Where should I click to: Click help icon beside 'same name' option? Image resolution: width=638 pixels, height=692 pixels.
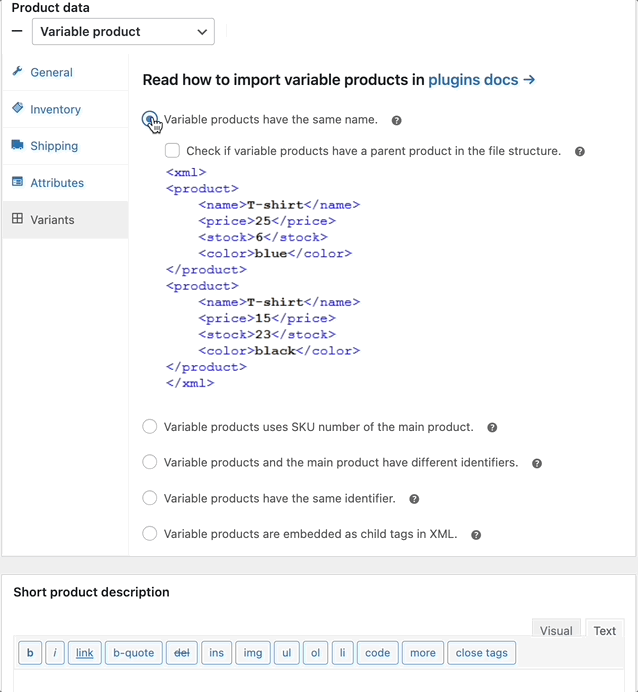coord(397,121)
